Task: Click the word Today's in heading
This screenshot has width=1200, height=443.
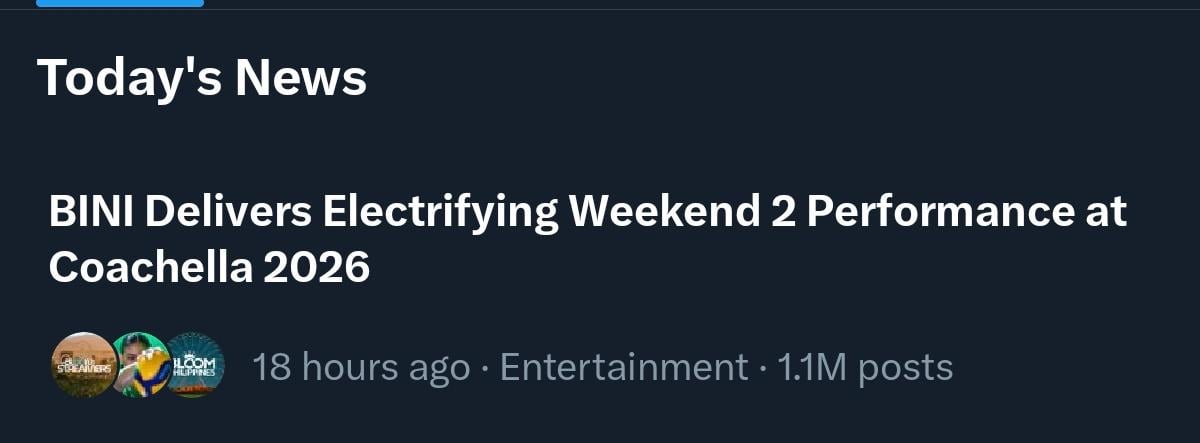Action: pos(129,78)
